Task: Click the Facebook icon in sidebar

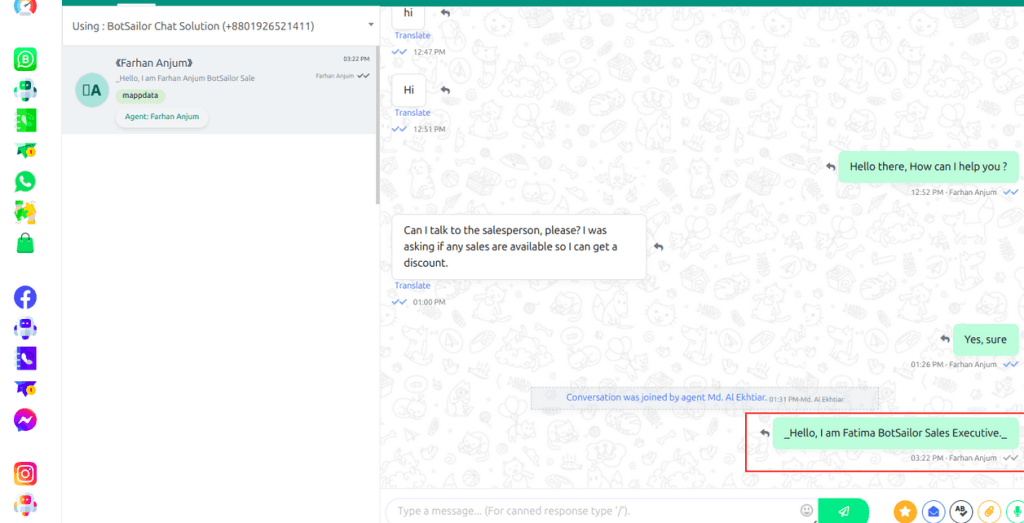Action: click(25, 297)
